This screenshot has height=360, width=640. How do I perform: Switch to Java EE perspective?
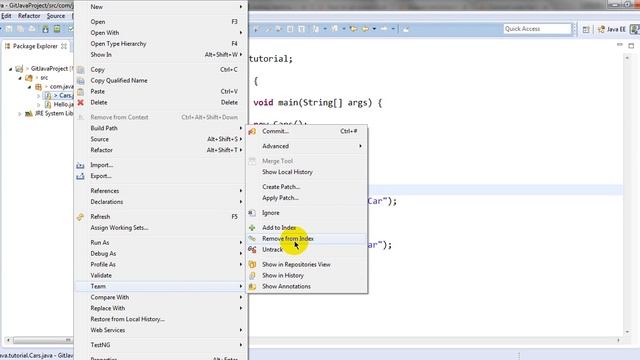(x=611, y=29)
